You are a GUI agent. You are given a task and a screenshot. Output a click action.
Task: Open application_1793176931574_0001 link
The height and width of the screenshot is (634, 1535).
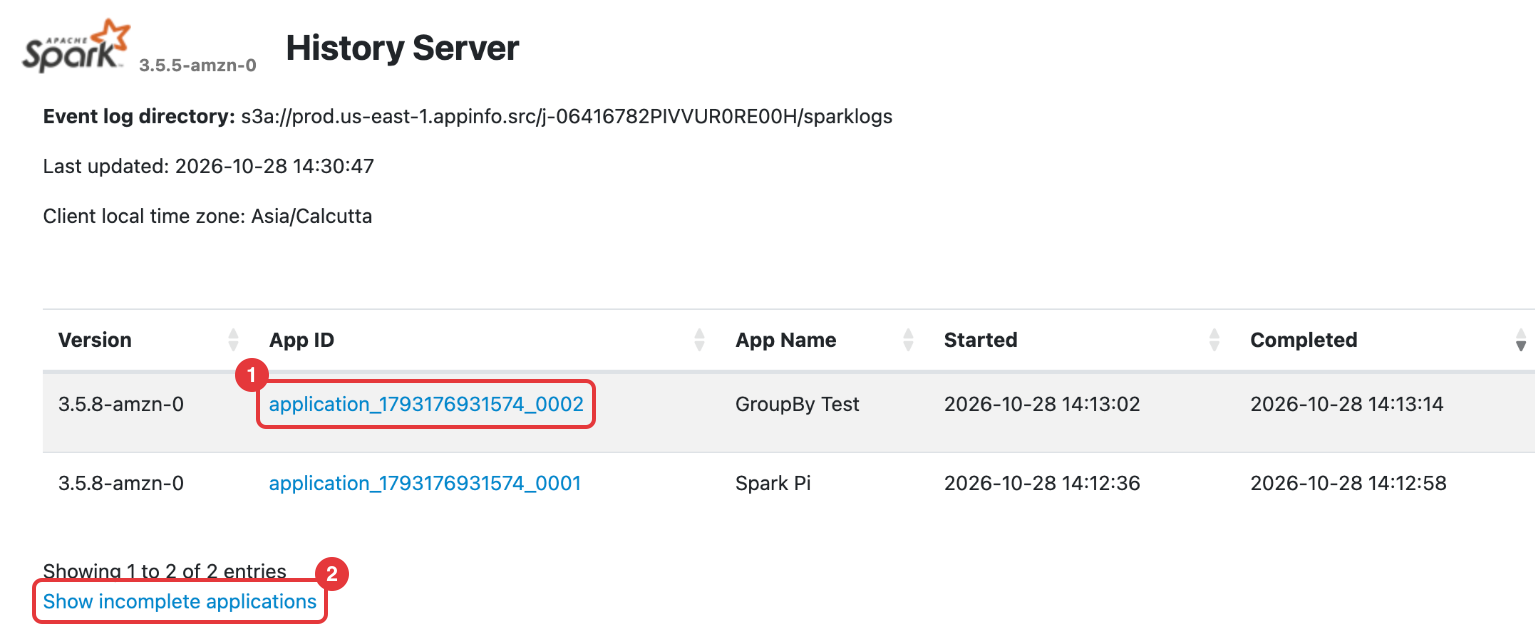[425, 483]
